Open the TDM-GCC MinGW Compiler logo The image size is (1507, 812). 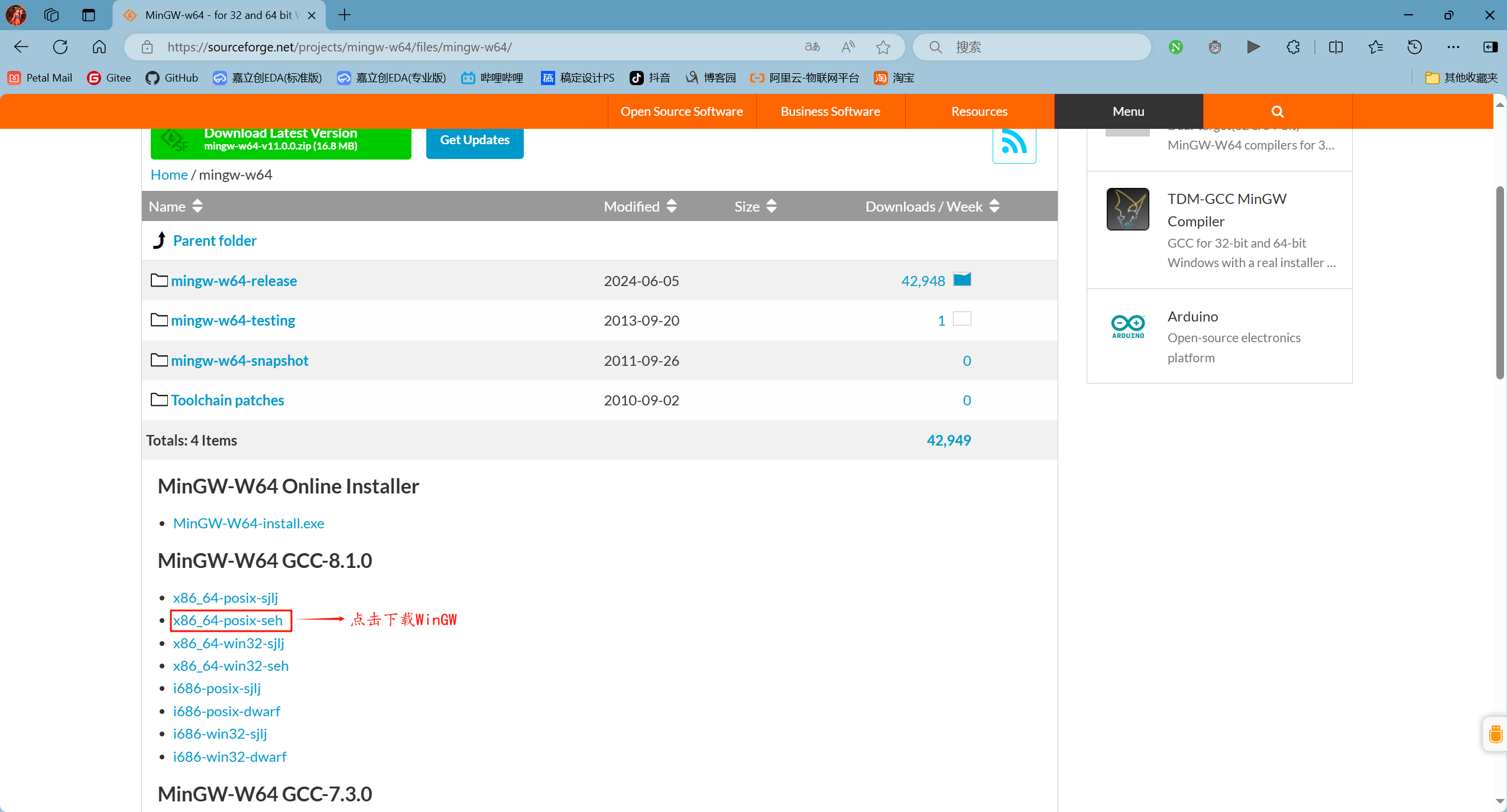pos(1128,209)
